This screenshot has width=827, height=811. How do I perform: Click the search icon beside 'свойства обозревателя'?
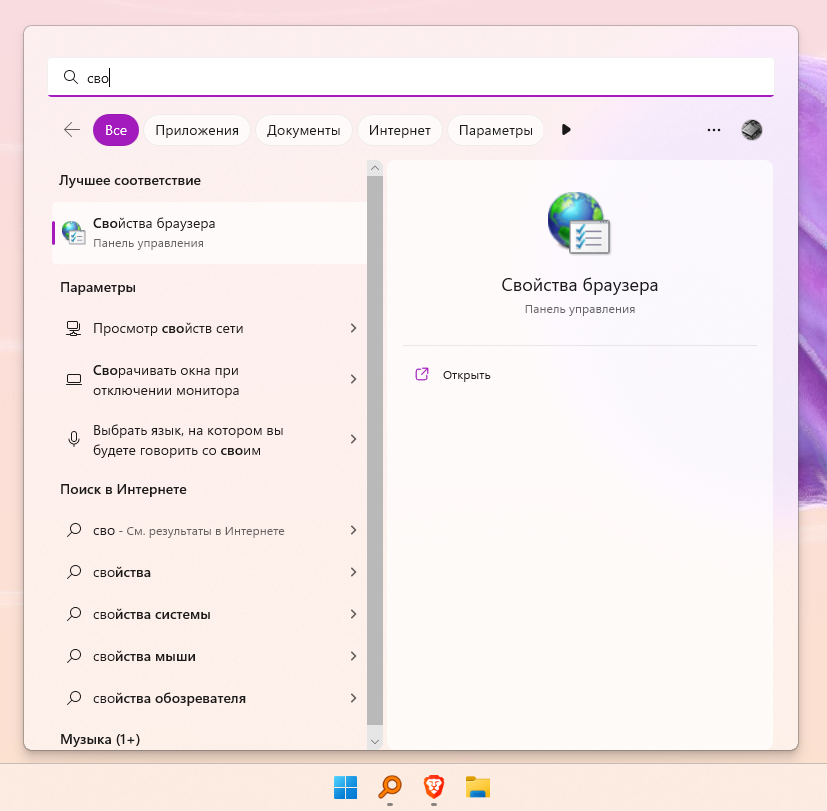point(74,698)
